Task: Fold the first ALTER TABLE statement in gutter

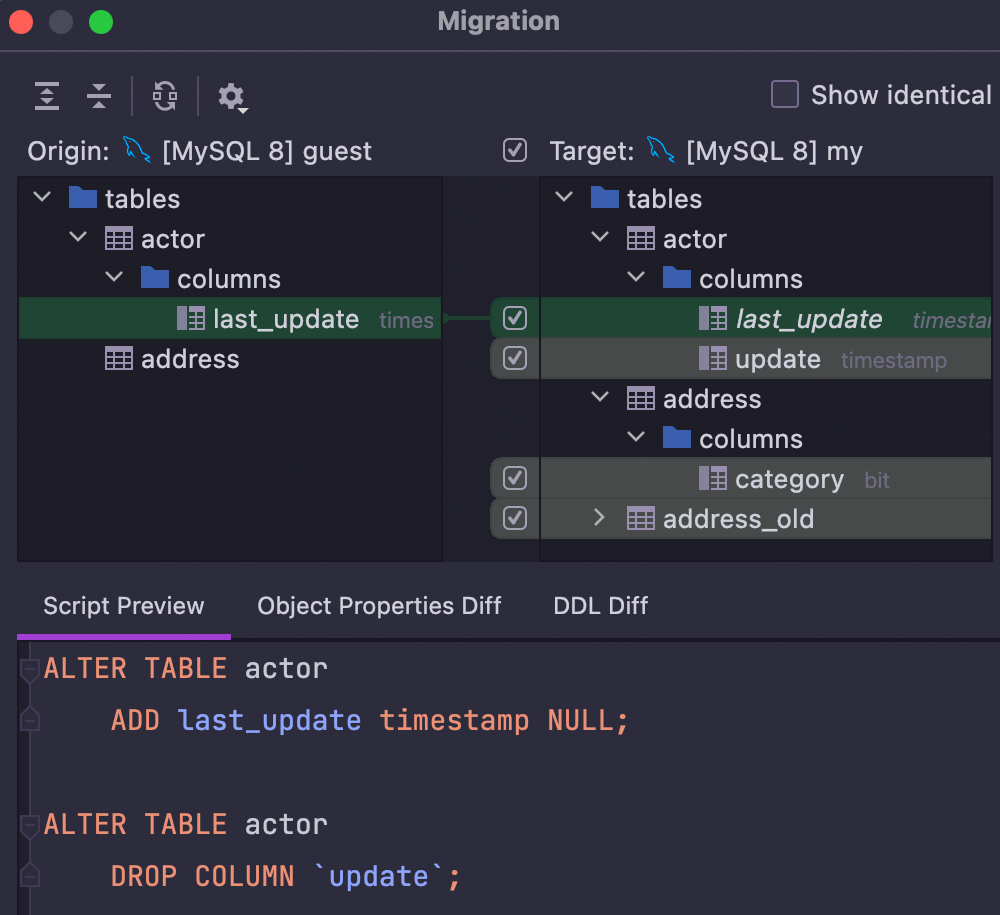Action: click(29, 668)
